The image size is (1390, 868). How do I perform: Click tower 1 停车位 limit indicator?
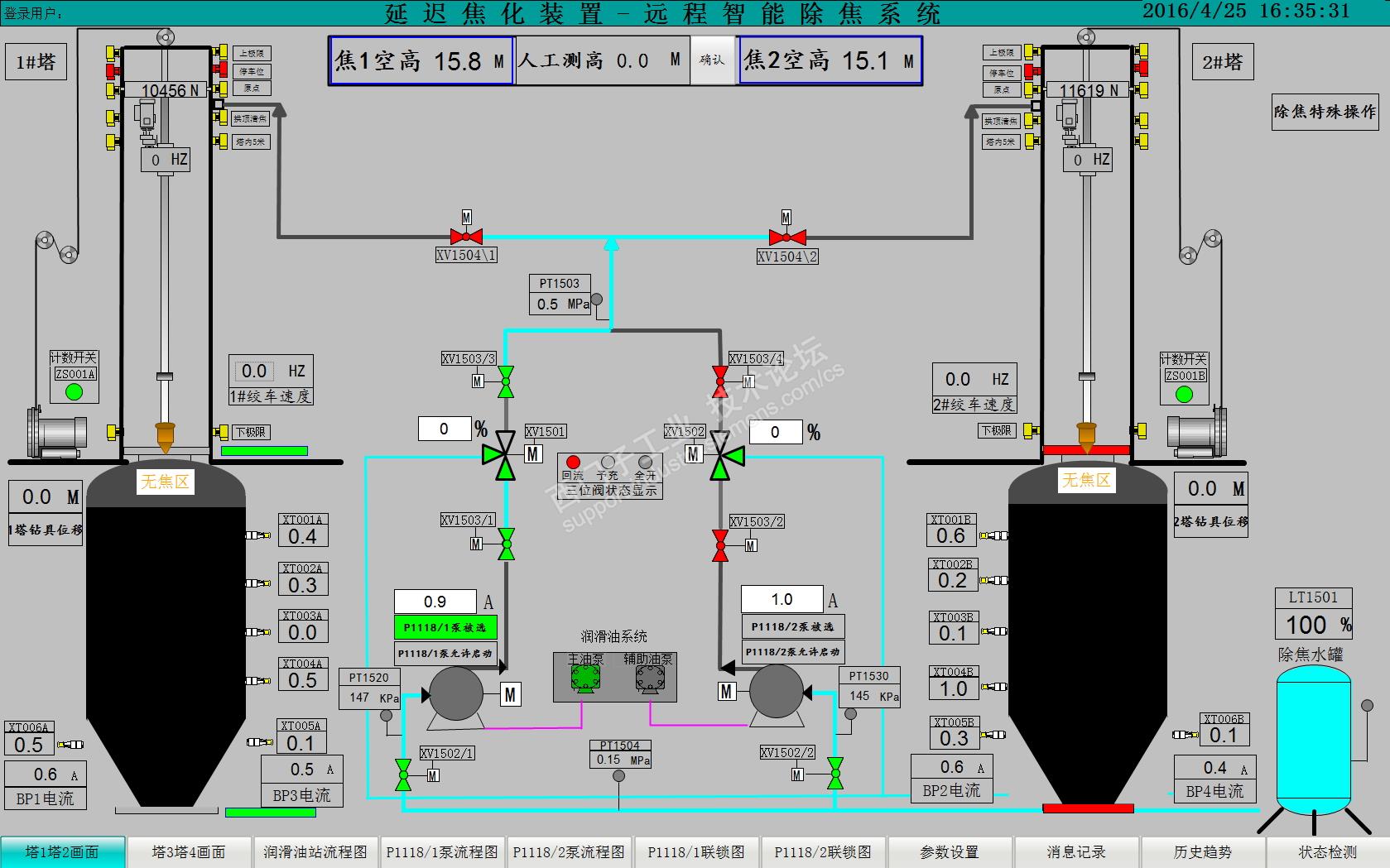(x=252, y=71)
